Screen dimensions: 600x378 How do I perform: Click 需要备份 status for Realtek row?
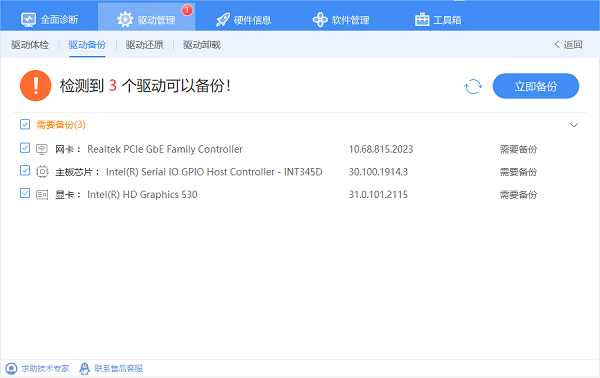coord(518,149)
